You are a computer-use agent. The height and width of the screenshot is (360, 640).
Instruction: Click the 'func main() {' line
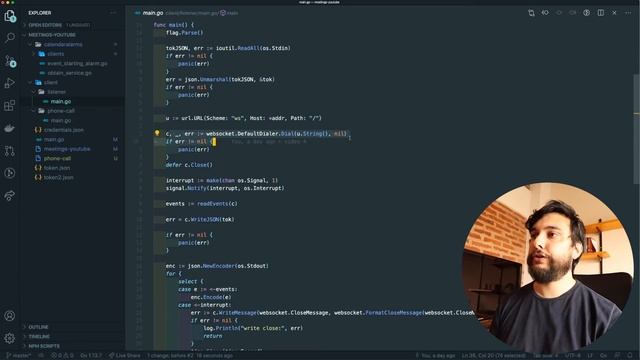(x=174, y=25)
